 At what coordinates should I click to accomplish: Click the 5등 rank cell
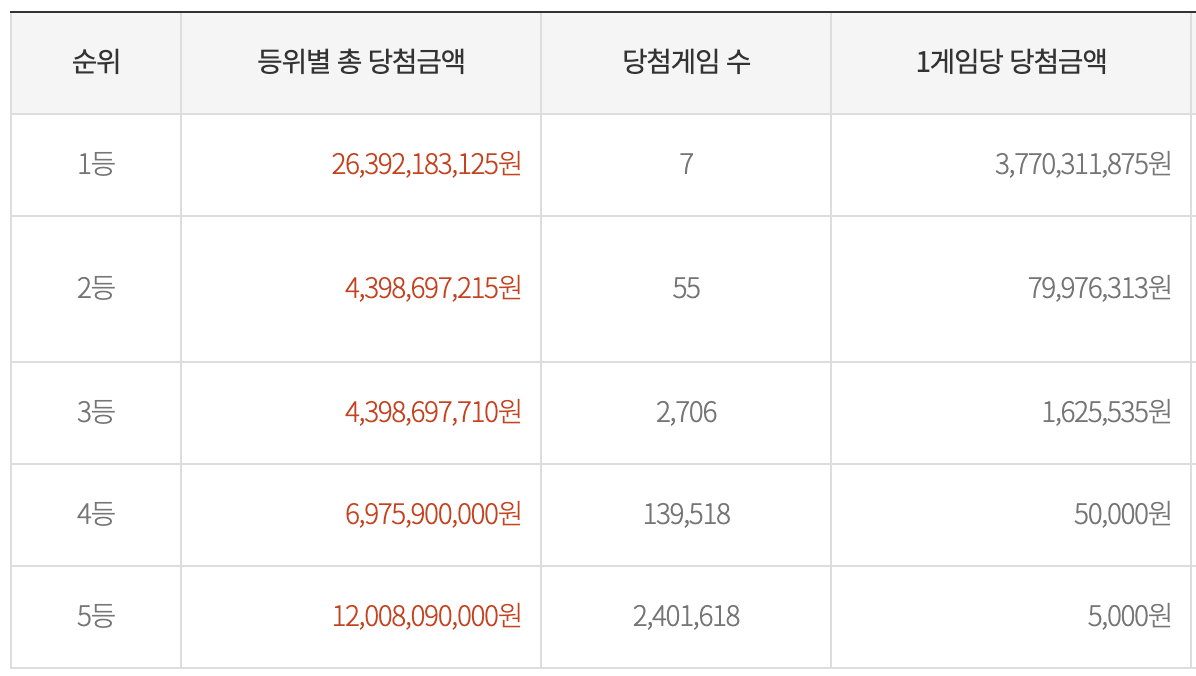coord(96,617)
